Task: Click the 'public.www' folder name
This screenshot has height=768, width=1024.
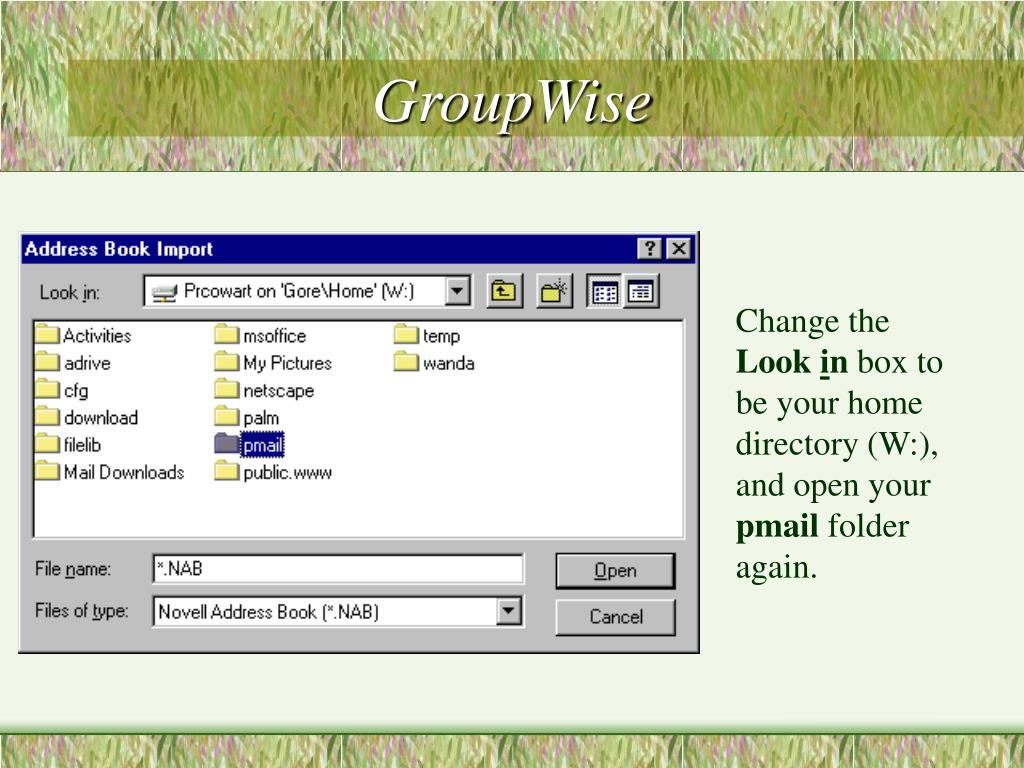Action: tap(287, 473)
